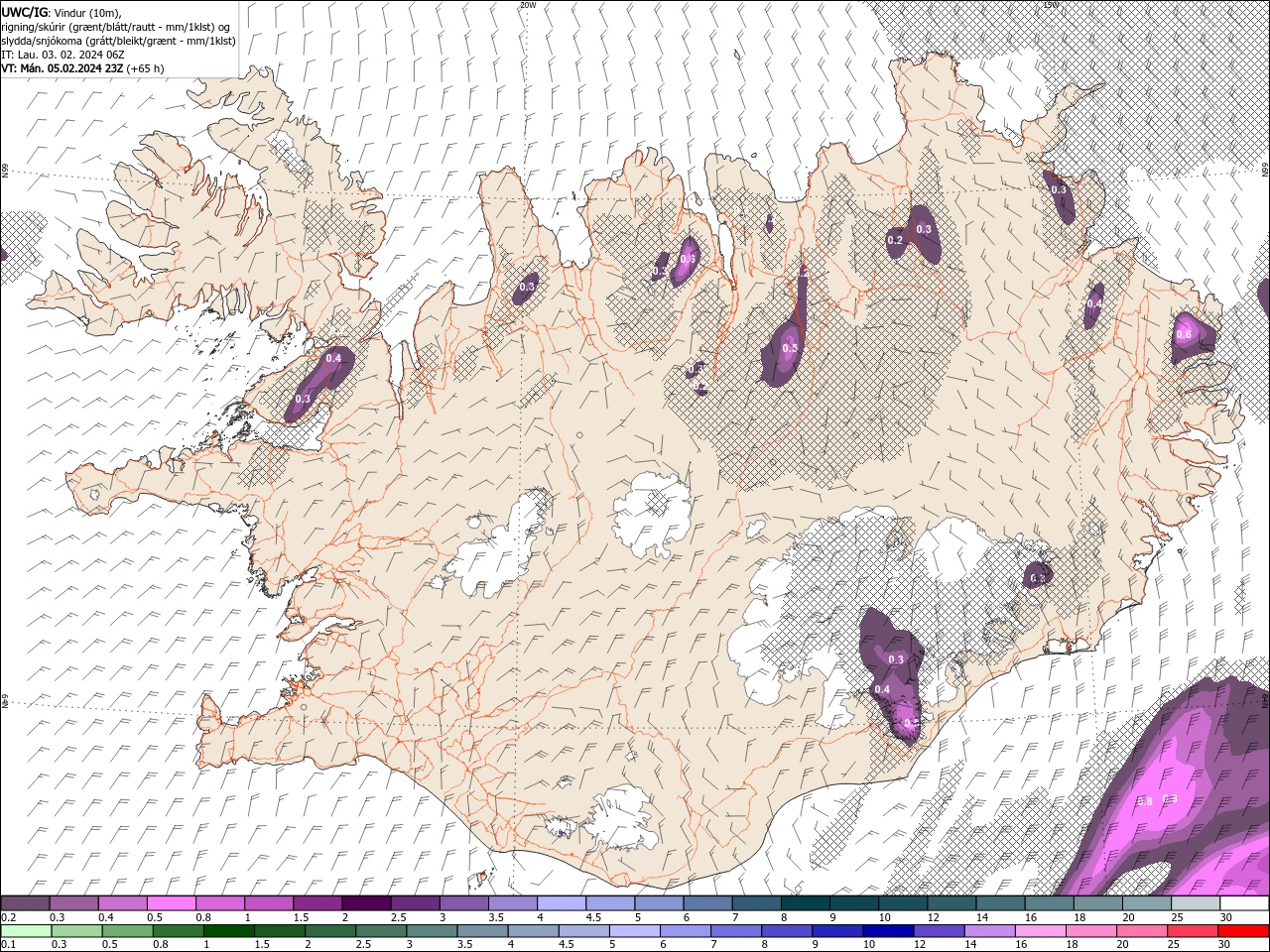Screen dimensions: 1270x952
Task: Click the dark teal snow swatch labeled 8
Action: (805, 903)
